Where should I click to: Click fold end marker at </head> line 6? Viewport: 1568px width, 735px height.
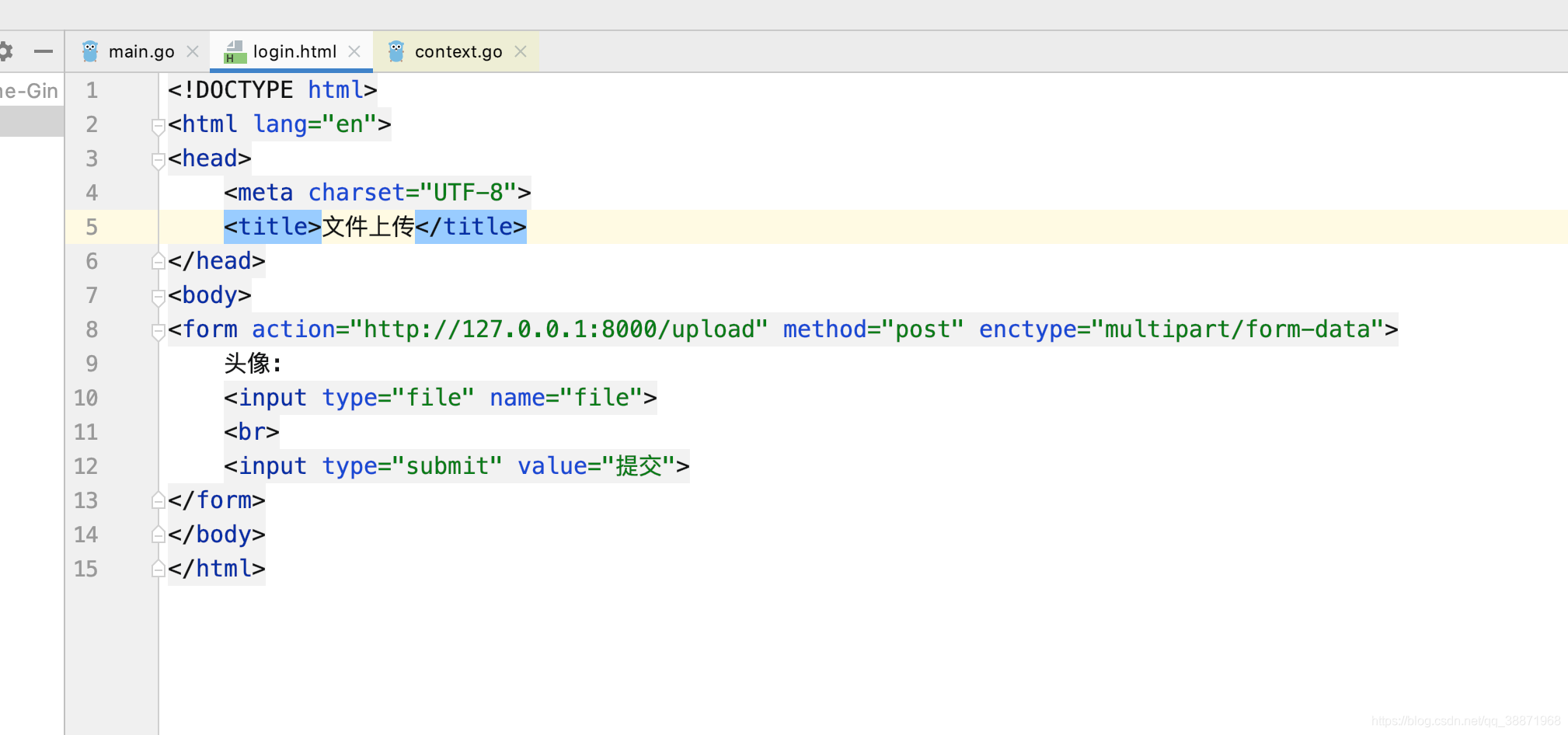(x=158, y=261)
